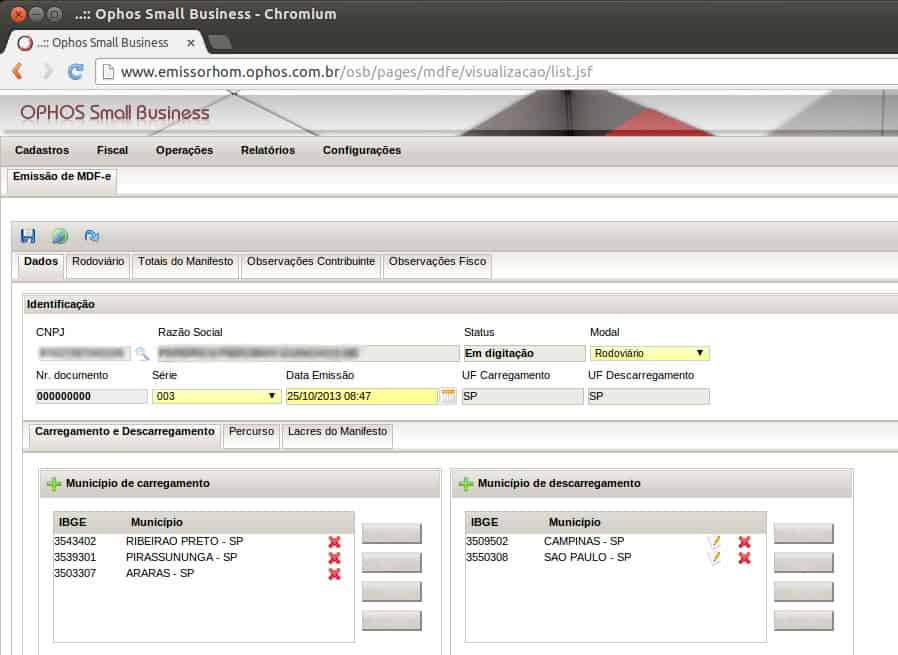Click IBGE code 3550308
This screenshot has width=898, height=655.
487,557
